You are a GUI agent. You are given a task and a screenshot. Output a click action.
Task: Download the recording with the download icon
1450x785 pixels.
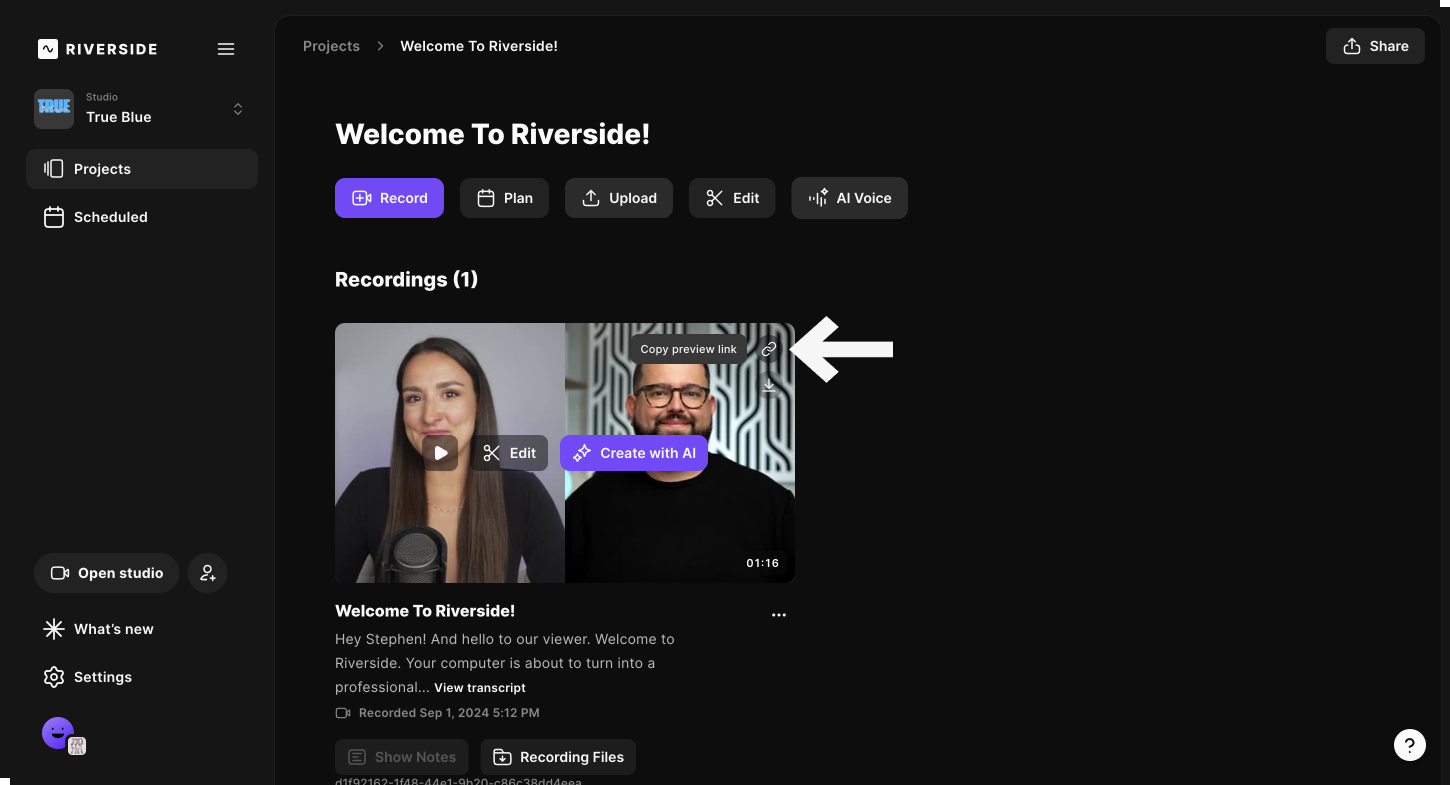[x=769, y=385]
